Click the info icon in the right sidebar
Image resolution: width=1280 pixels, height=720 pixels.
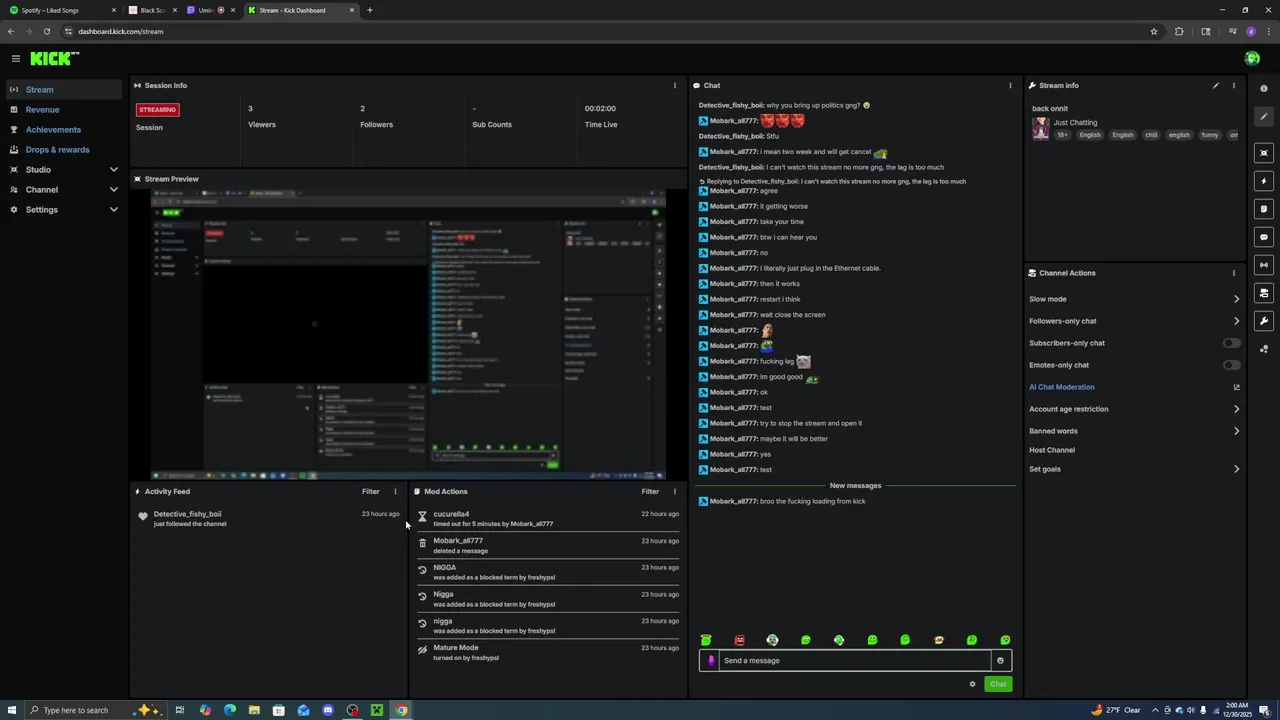(1264, 89)
